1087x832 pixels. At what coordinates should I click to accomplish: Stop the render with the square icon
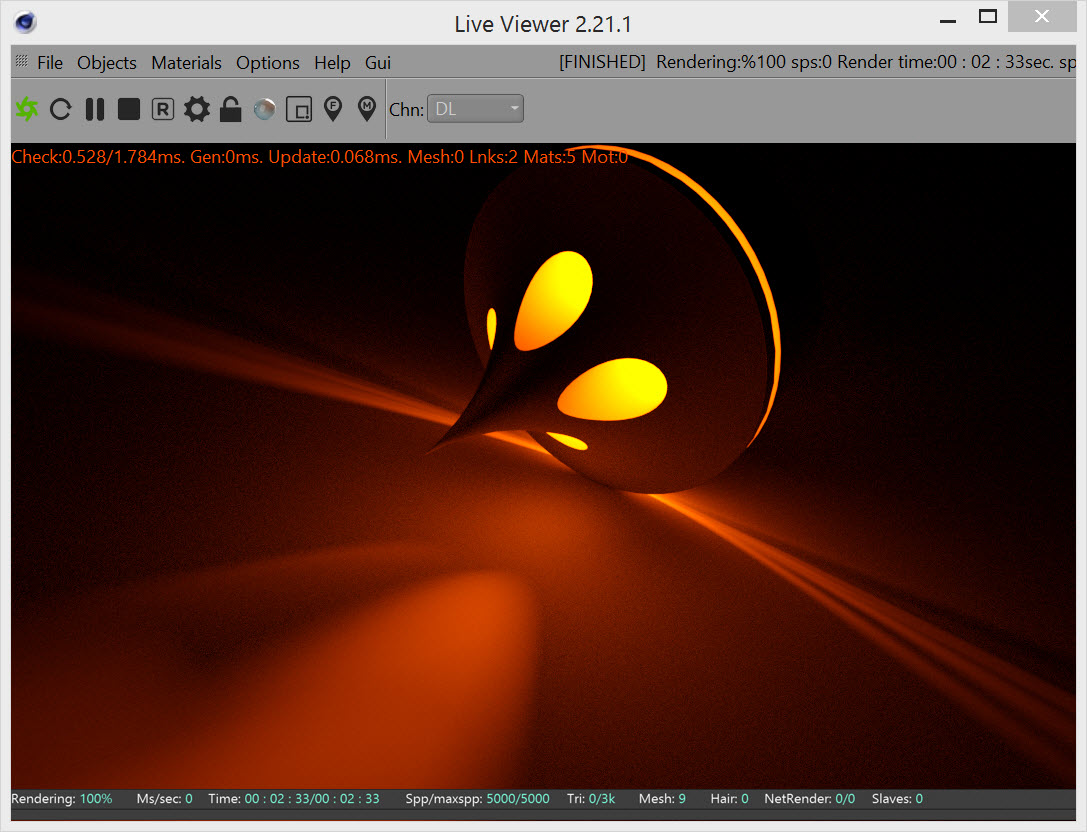(x=129, y=109)
